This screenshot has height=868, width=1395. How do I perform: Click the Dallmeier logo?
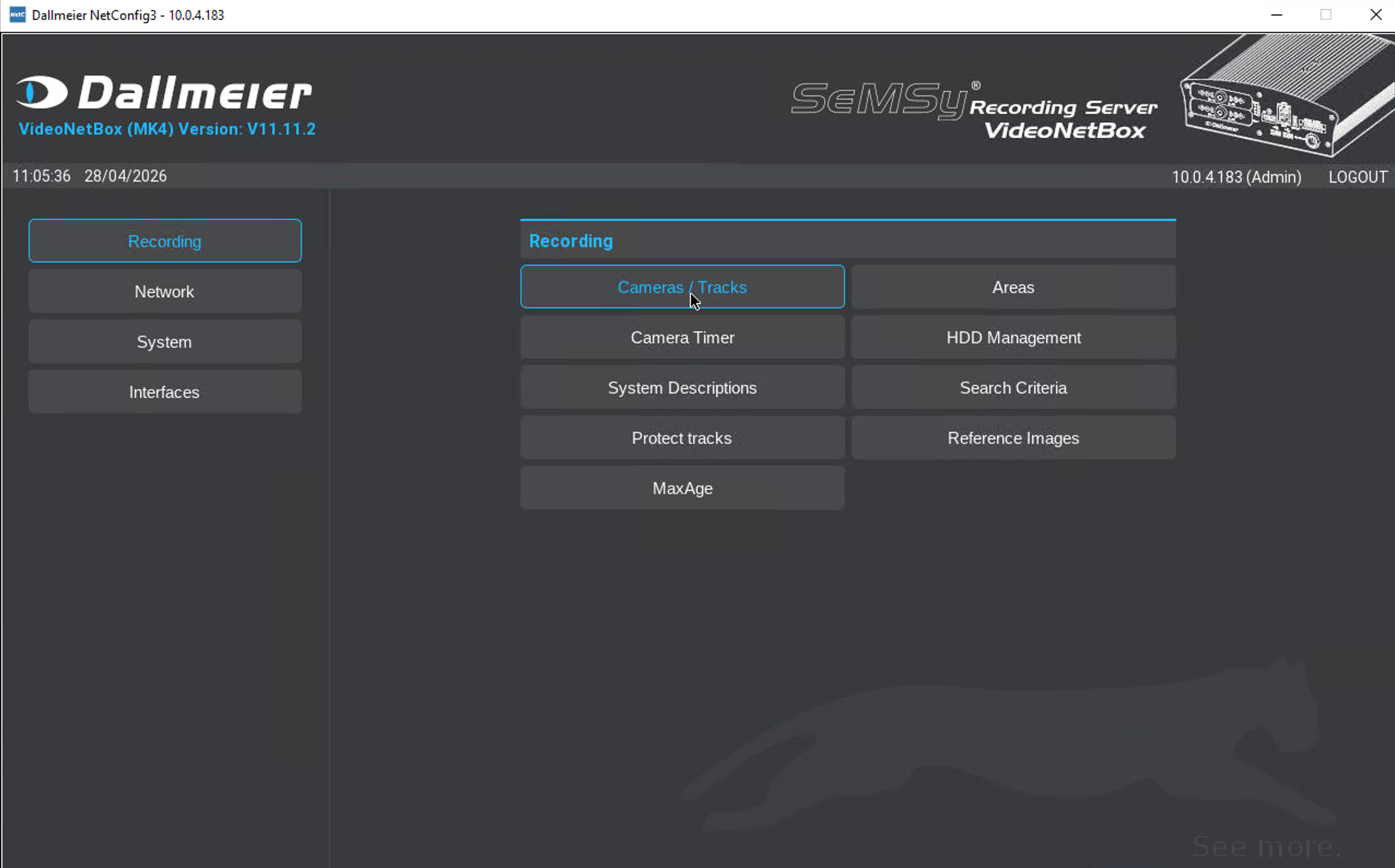(164, 92)
